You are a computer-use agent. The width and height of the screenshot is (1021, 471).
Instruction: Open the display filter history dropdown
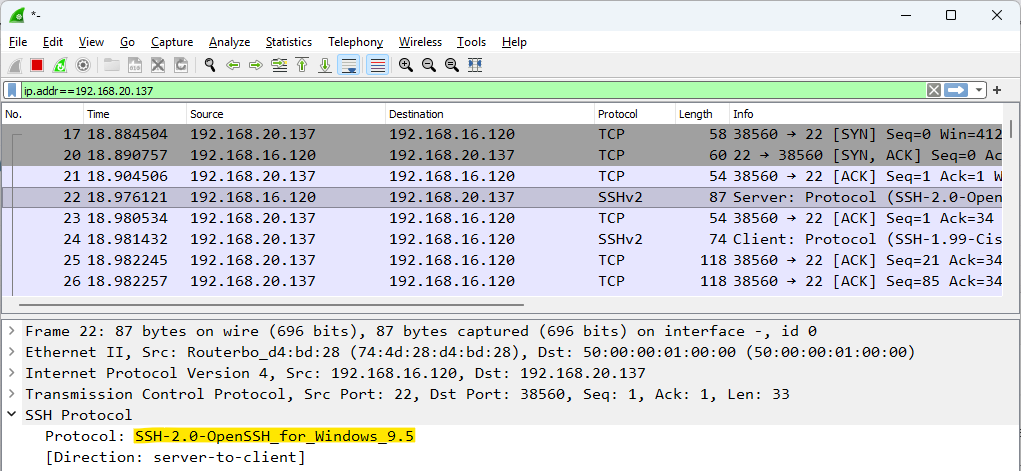[x=979, y=91]
